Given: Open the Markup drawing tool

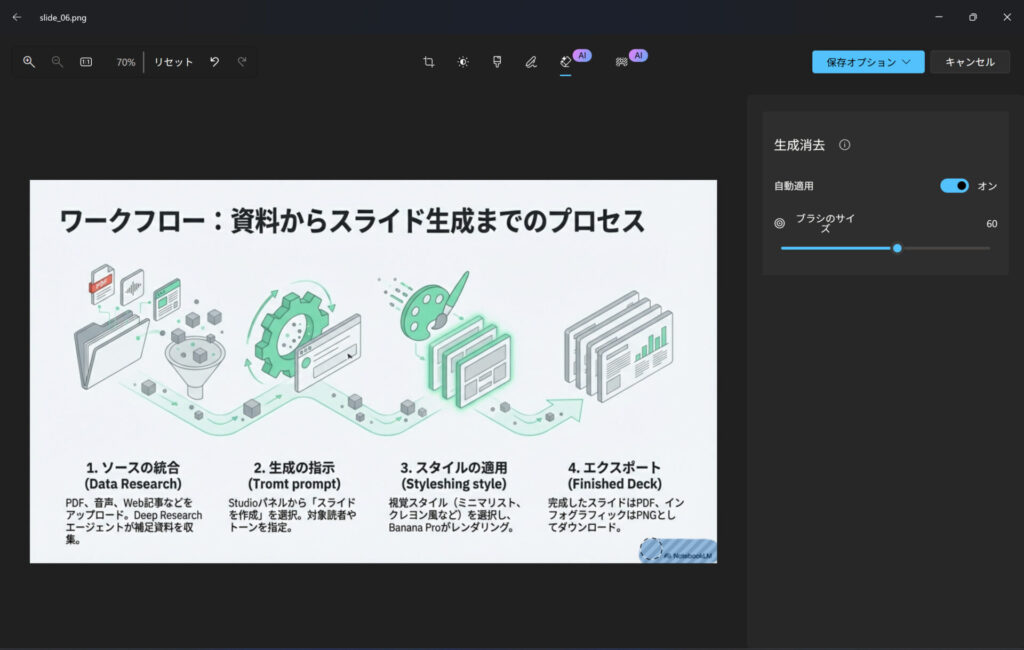Looking at the screenshot, I should [531, 61].
